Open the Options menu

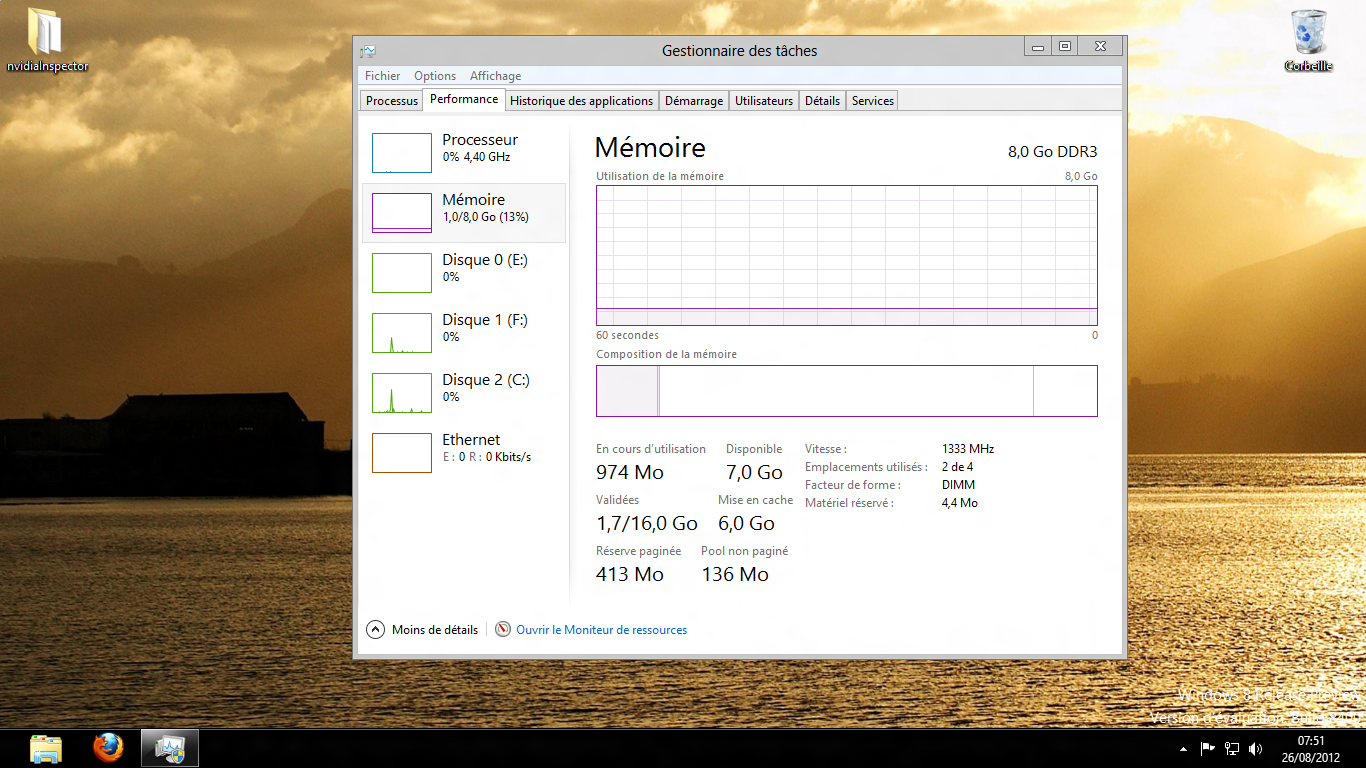(x=435, y=76)
